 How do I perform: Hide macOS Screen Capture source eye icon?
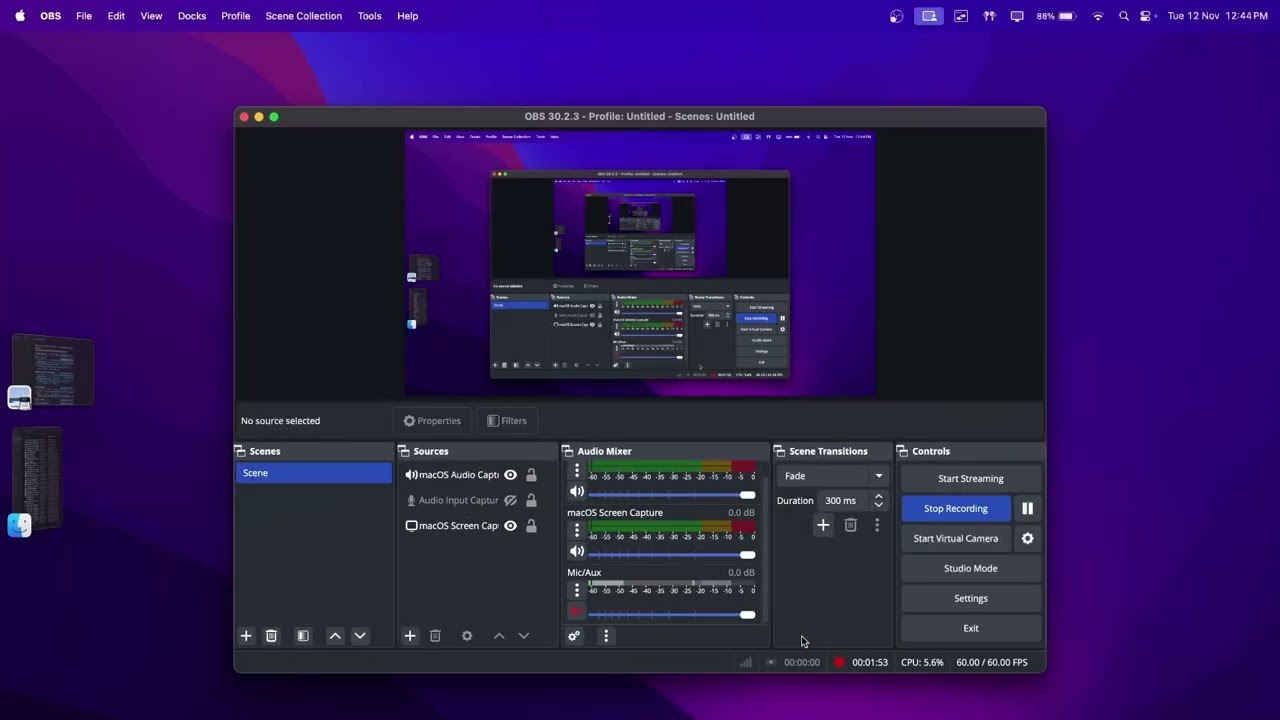[510, 526]
